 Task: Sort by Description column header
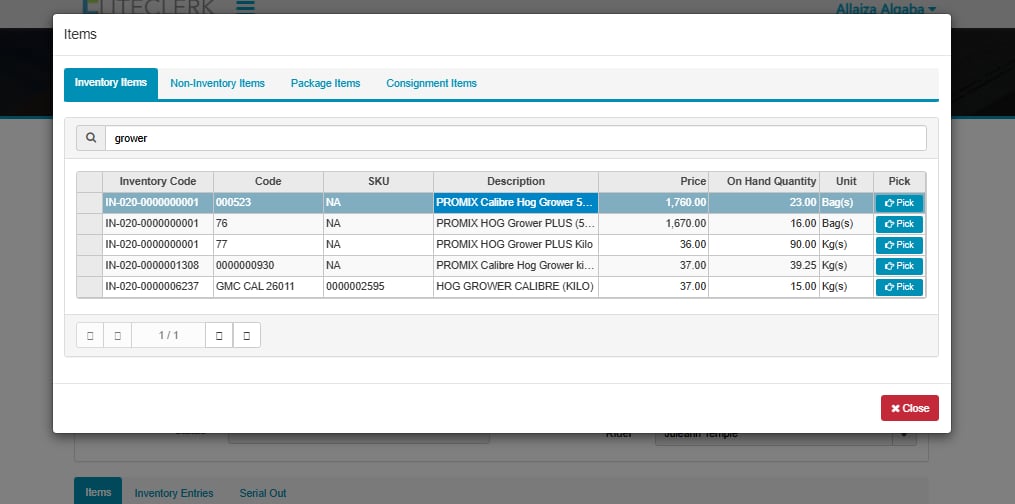coord(516,181)
